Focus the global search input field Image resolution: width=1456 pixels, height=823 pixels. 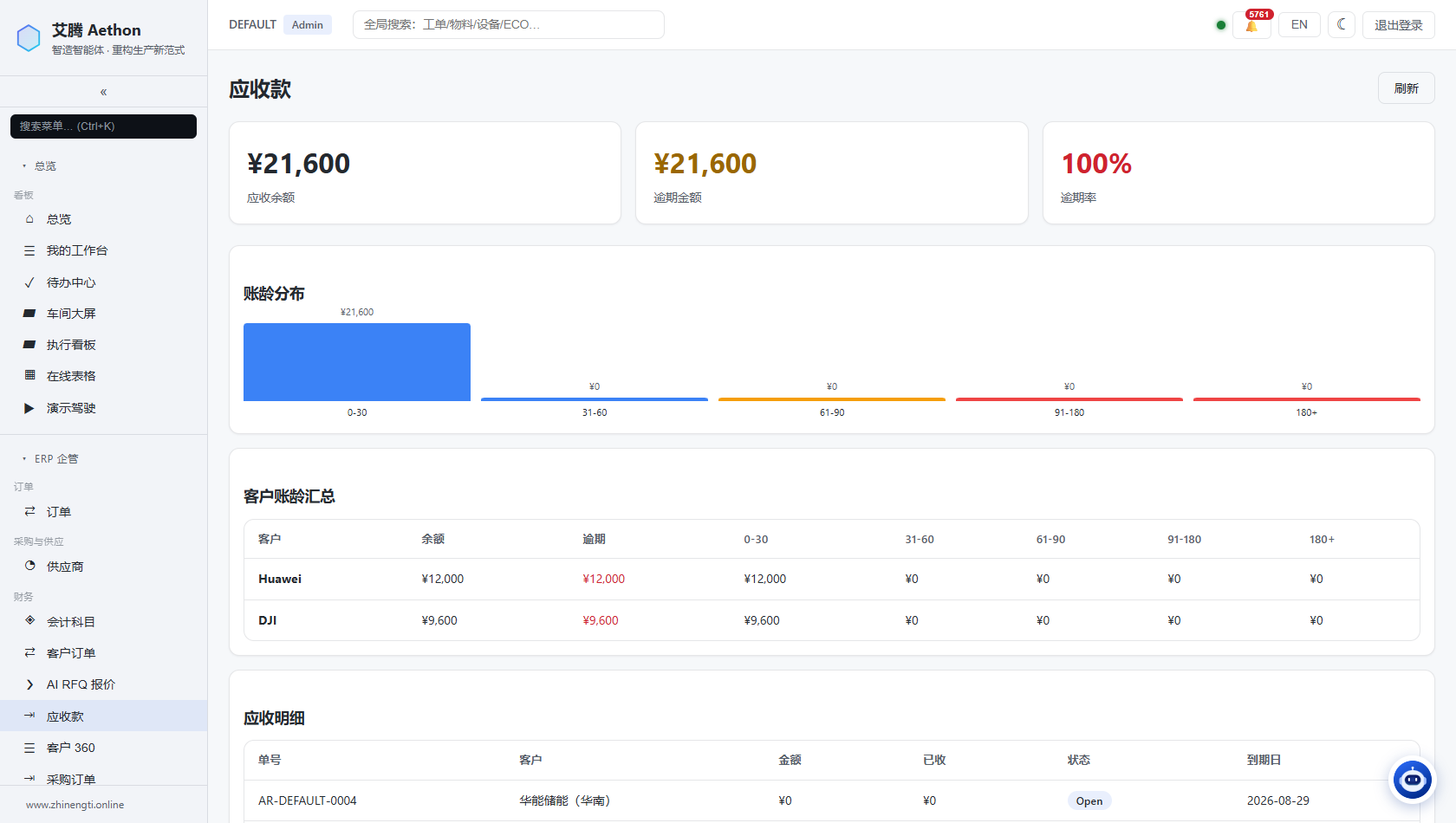(509, 24)
